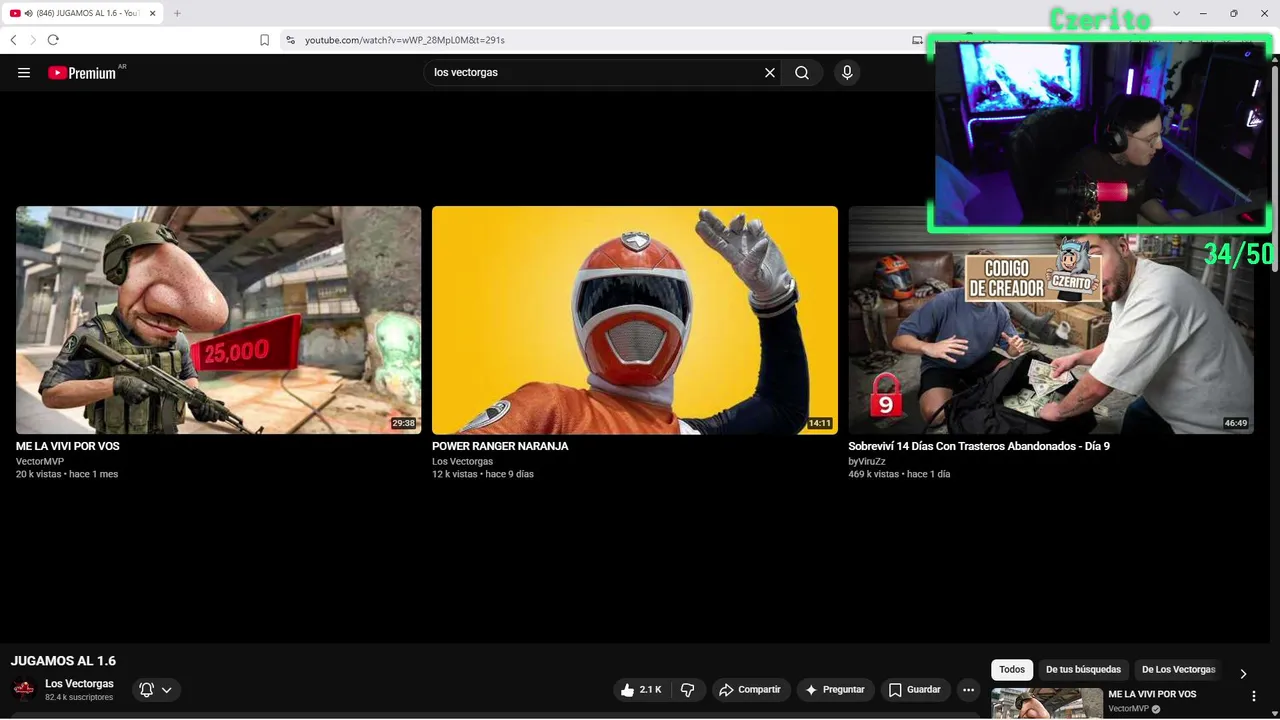The height and width of the screenshot is (720, 1280).
Task: Open a new browser tab
Action: tap(177, 13)
